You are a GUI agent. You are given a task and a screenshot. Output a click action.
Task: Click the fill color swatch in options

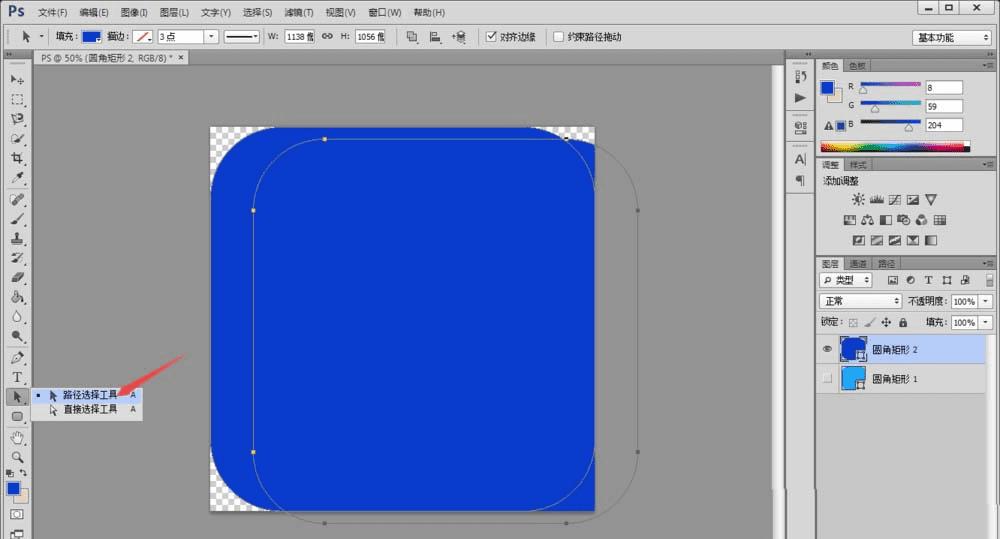tap(91, 36)
